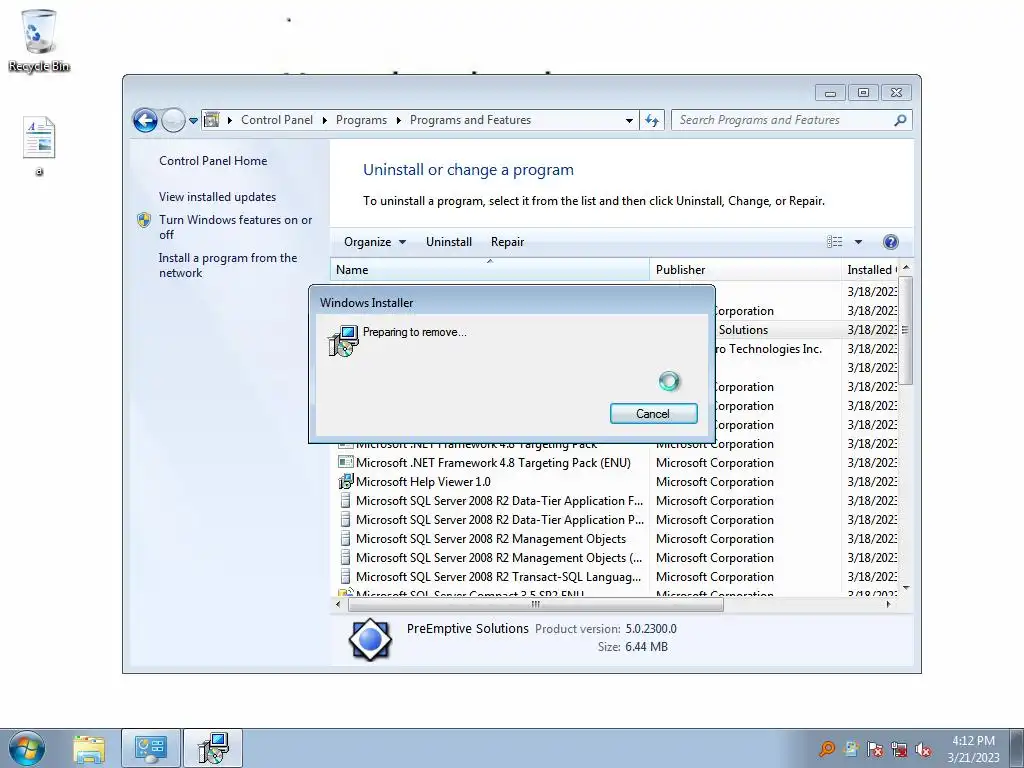Open Help with the question mark icon
Screen dimensions: 1024x768
[890, 242]
